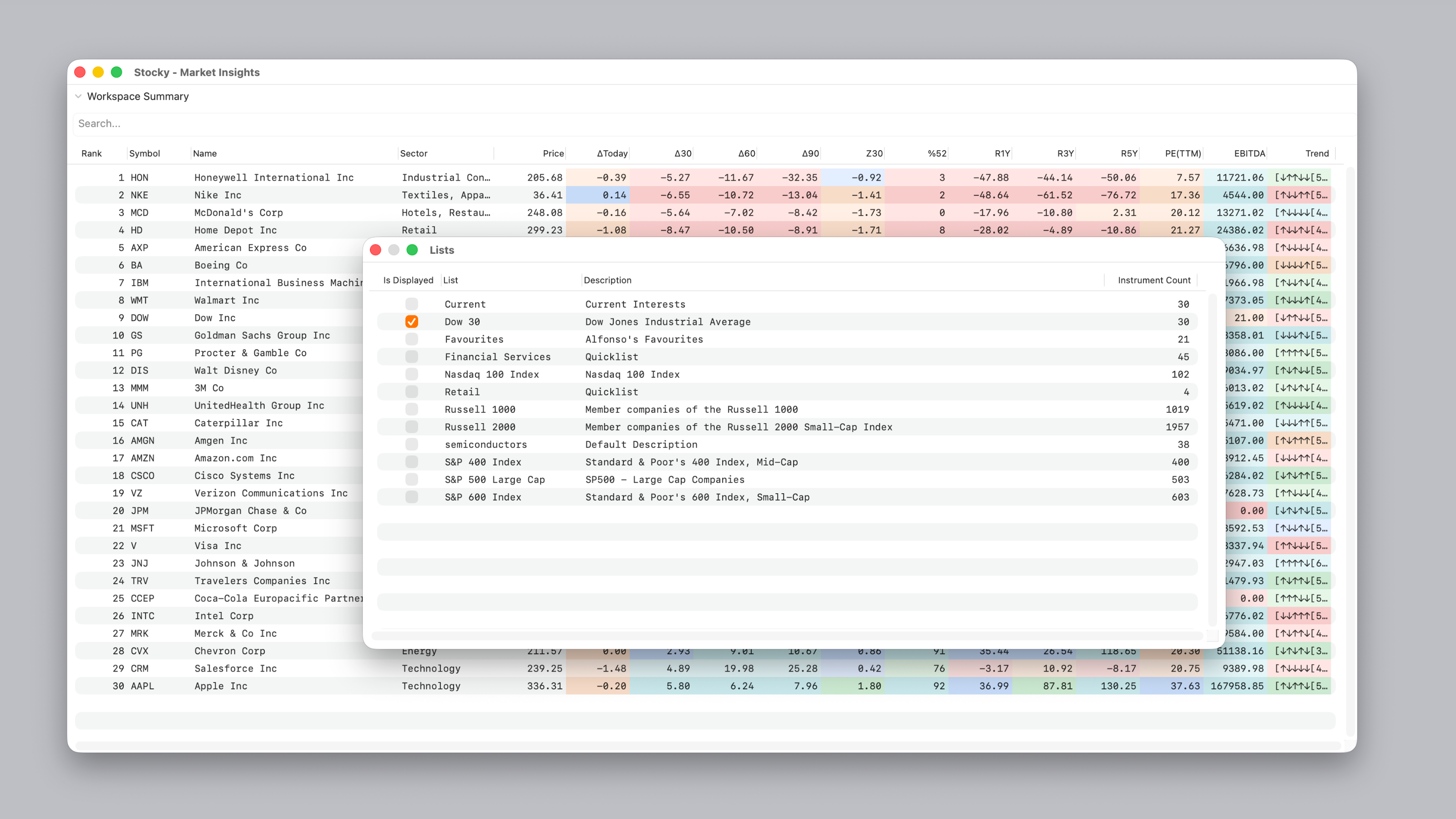This screenshot has width=1456, height=819.
Task: Sort table by Symbol column header
Action: click(144, 153)
